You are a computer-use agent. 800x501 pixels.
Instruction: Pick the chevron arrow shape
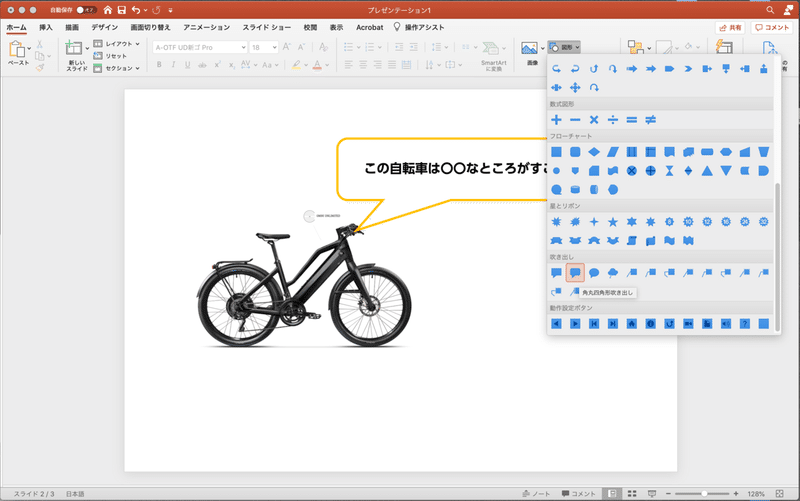pos(688,69)
